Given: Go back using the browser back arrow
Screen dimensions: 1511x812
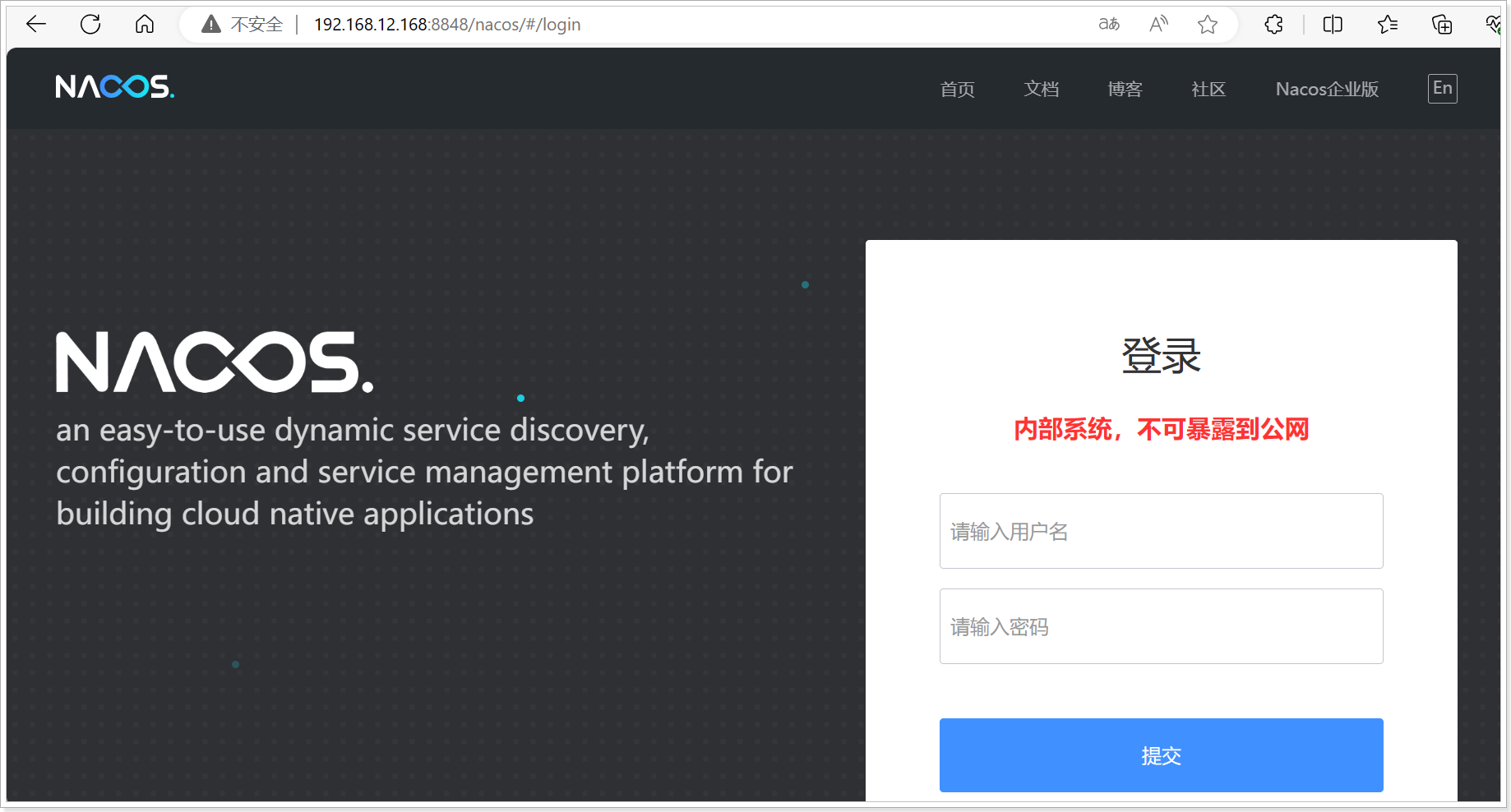Looking at the screenshot, I should [x=36, y=25].
